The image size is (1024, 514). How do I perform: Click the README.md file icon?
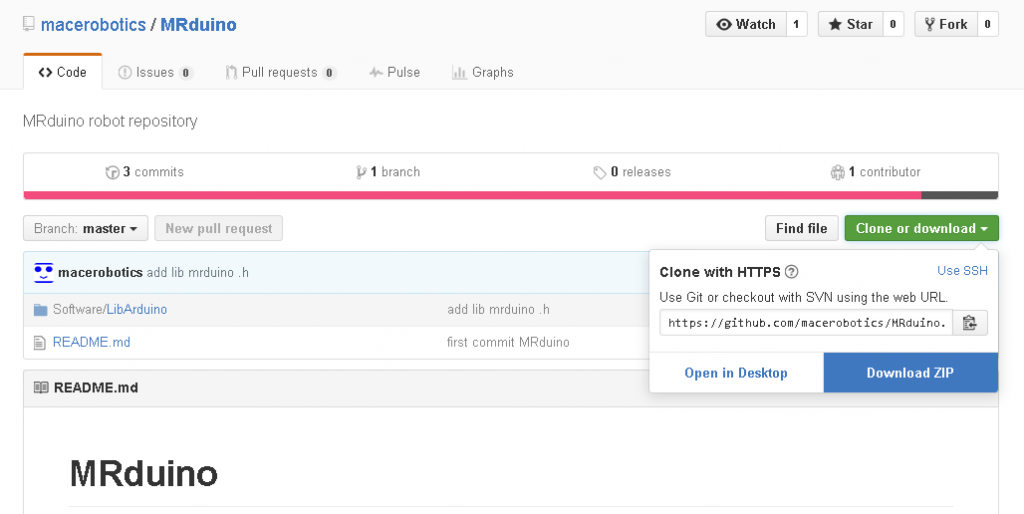click(40, 343)
